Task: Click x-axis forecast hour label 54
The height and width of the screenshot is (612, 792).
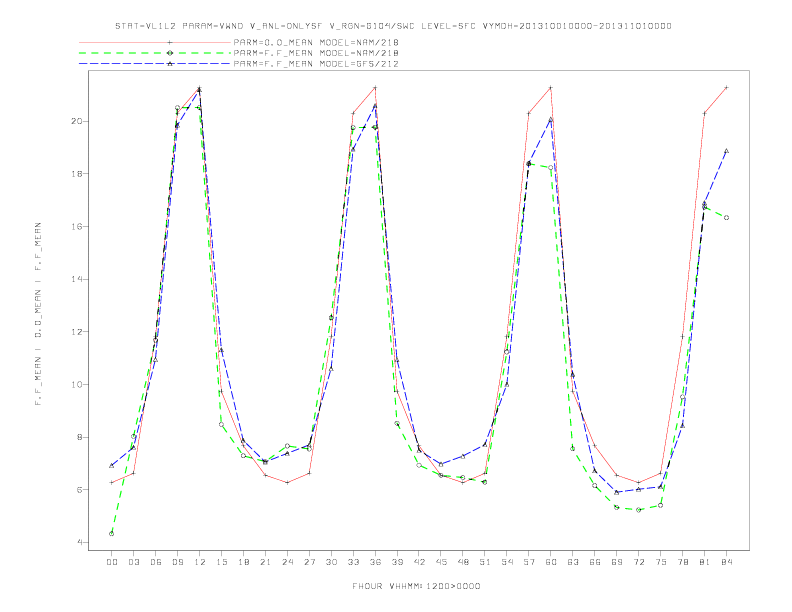Action: [507, 562]
